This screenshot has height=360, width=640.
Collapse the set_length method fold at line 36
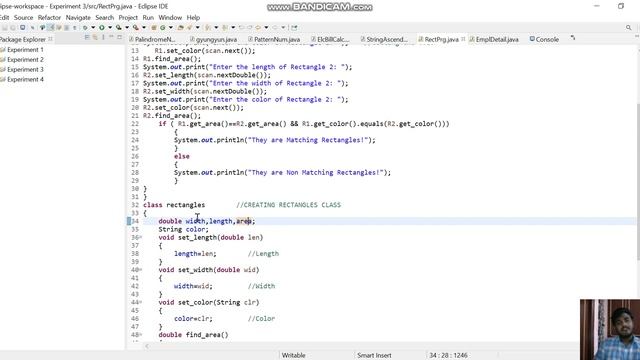141,237
